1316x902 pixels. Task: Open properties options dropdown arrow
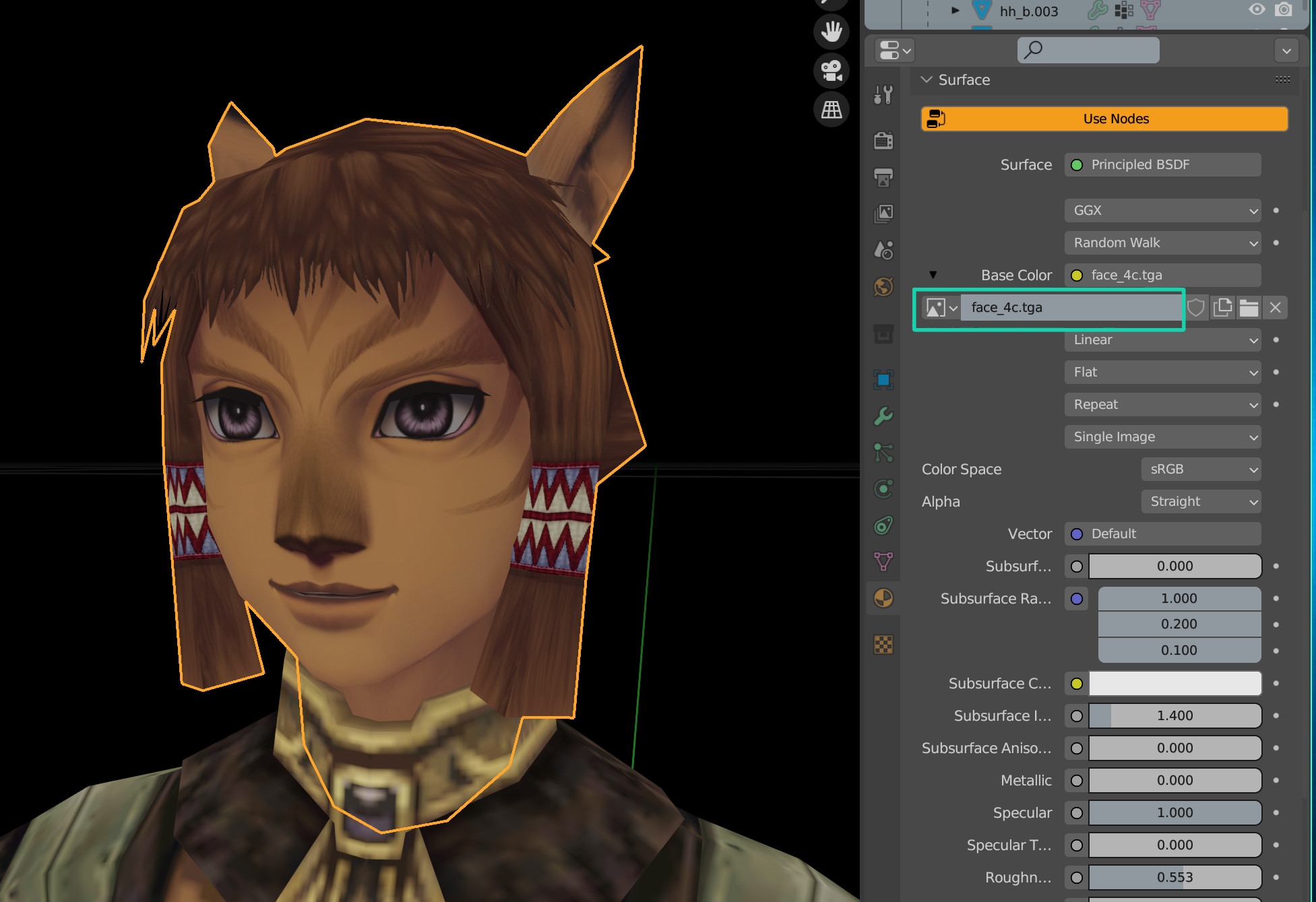coord(1286,51)
